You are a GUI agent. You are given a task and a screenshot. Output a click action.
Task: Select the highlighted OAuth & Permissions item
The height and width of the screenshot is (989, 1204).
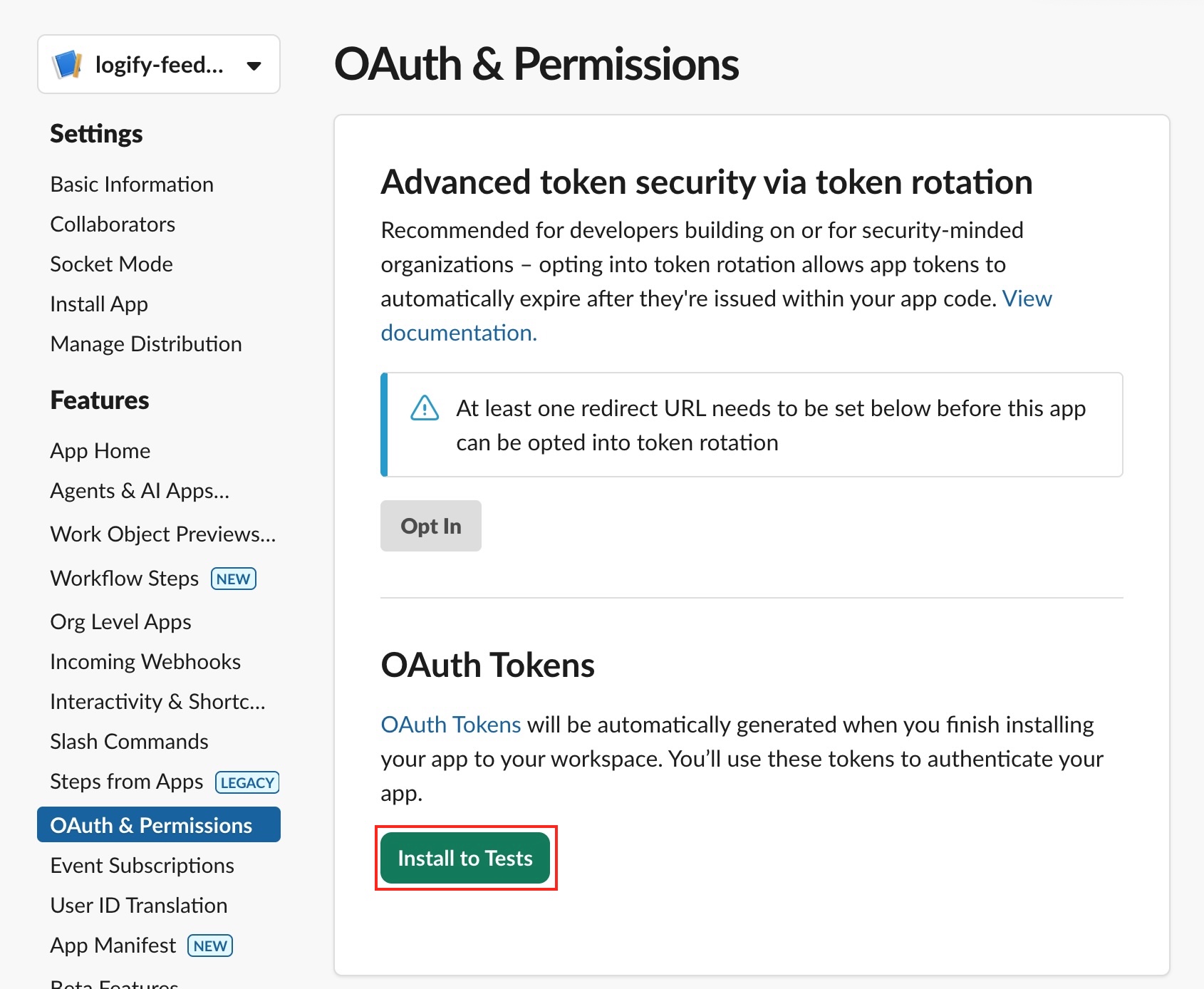[x=151, y=825]
